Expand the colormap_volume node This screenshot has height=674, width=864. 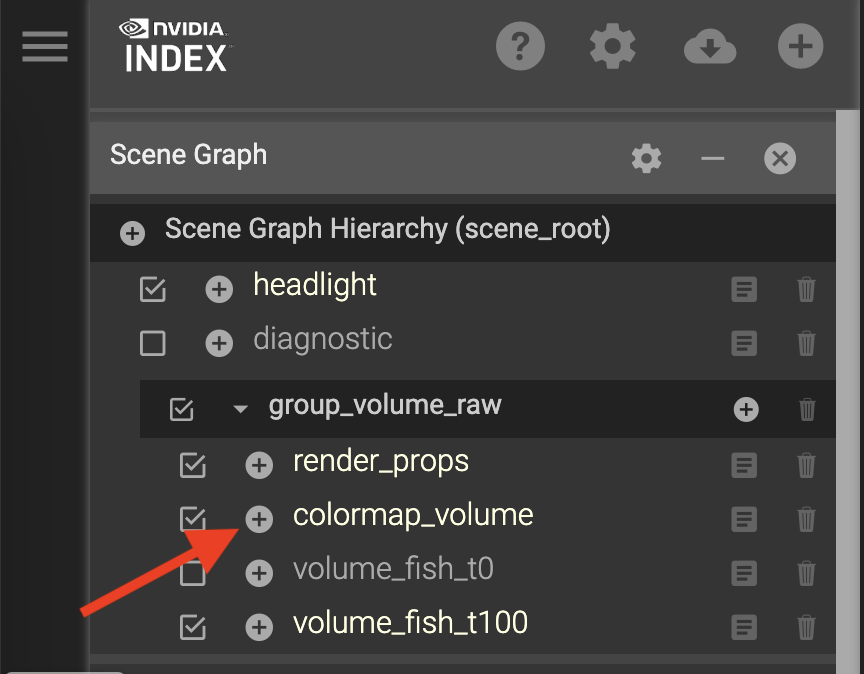click(259, 519)
